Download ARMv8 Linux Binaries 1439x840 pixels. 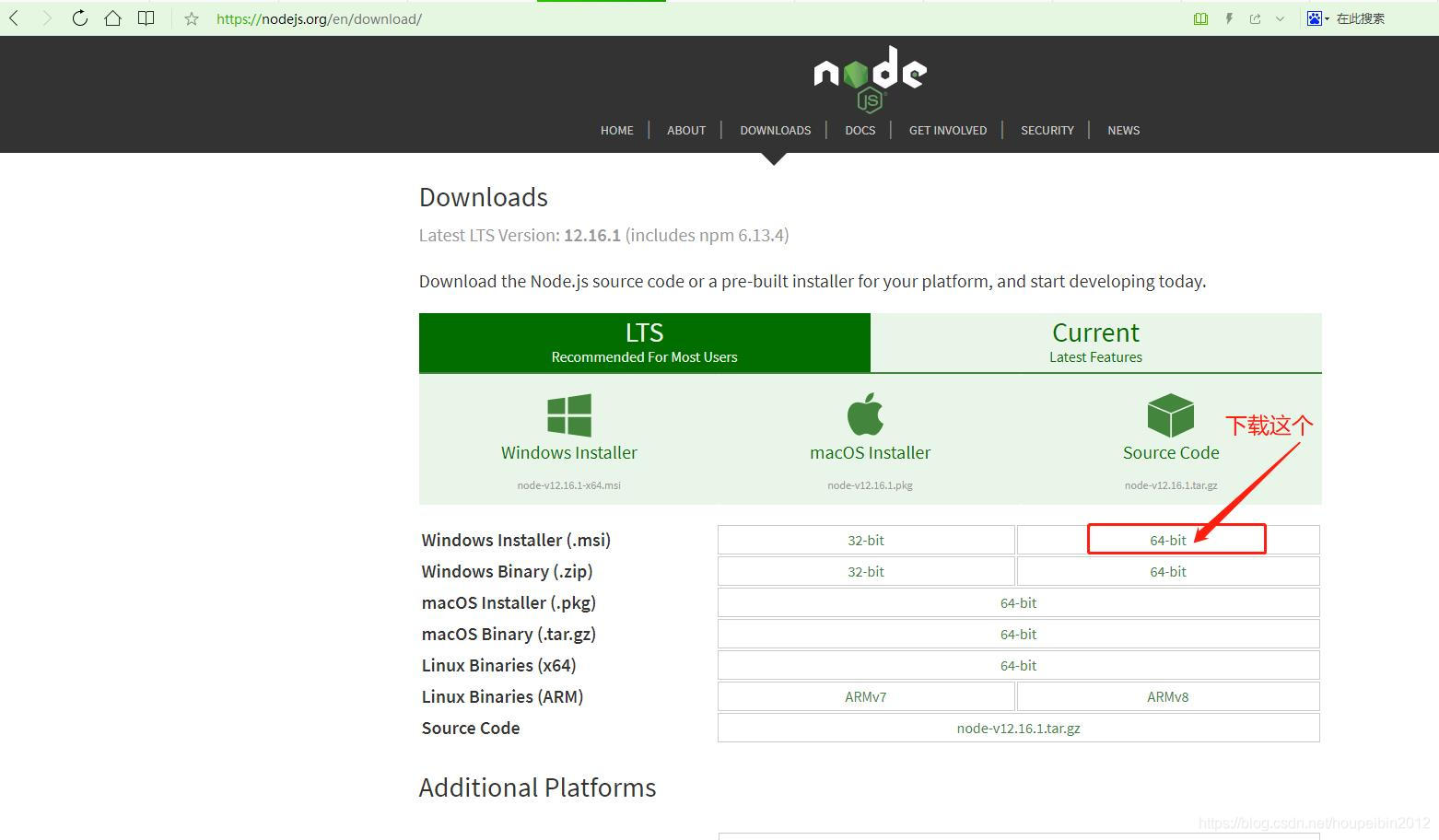pyautogui.click(x=1168, y=697)
